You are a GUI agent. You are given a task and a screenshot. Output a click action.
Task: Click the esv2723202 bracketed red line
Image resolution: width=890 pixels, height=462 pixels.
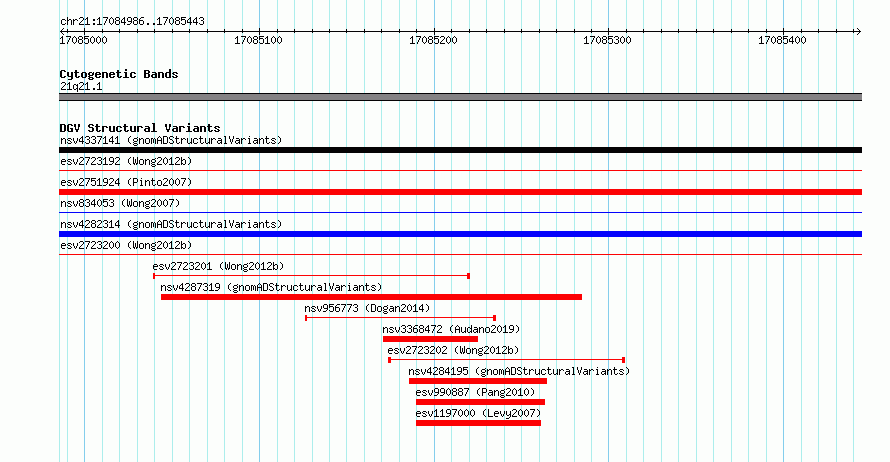[506, 360]
